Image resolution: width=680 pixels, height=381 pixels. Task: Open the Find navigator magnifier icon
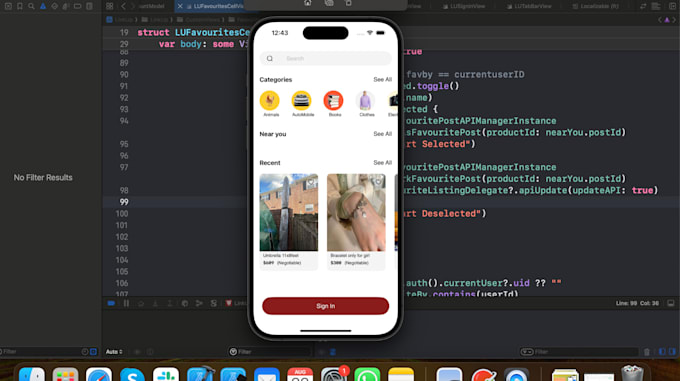pos(31,6)
